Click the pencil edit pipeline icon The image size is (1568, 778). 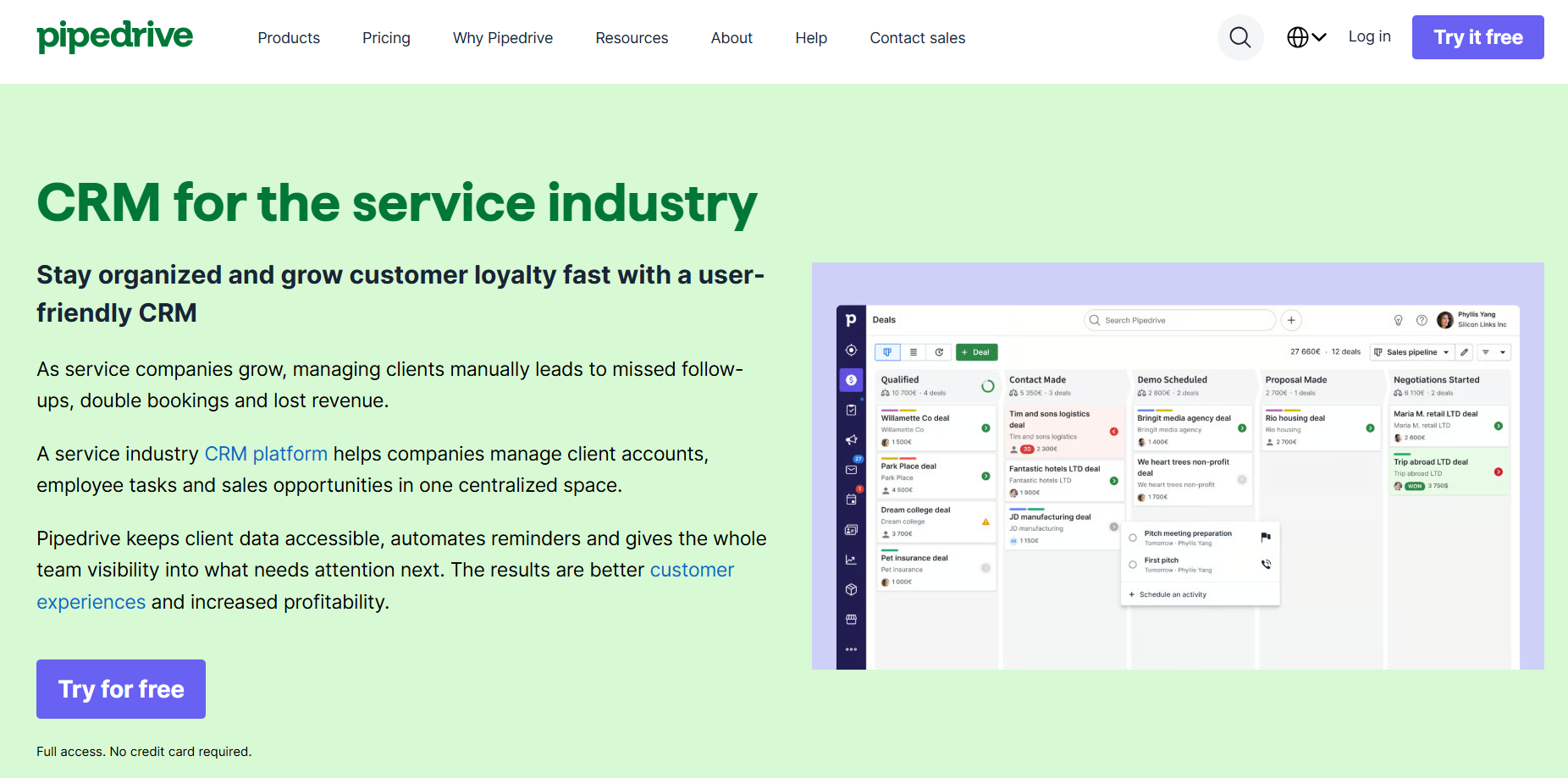pyautogui.click(x=1465, y=352)
